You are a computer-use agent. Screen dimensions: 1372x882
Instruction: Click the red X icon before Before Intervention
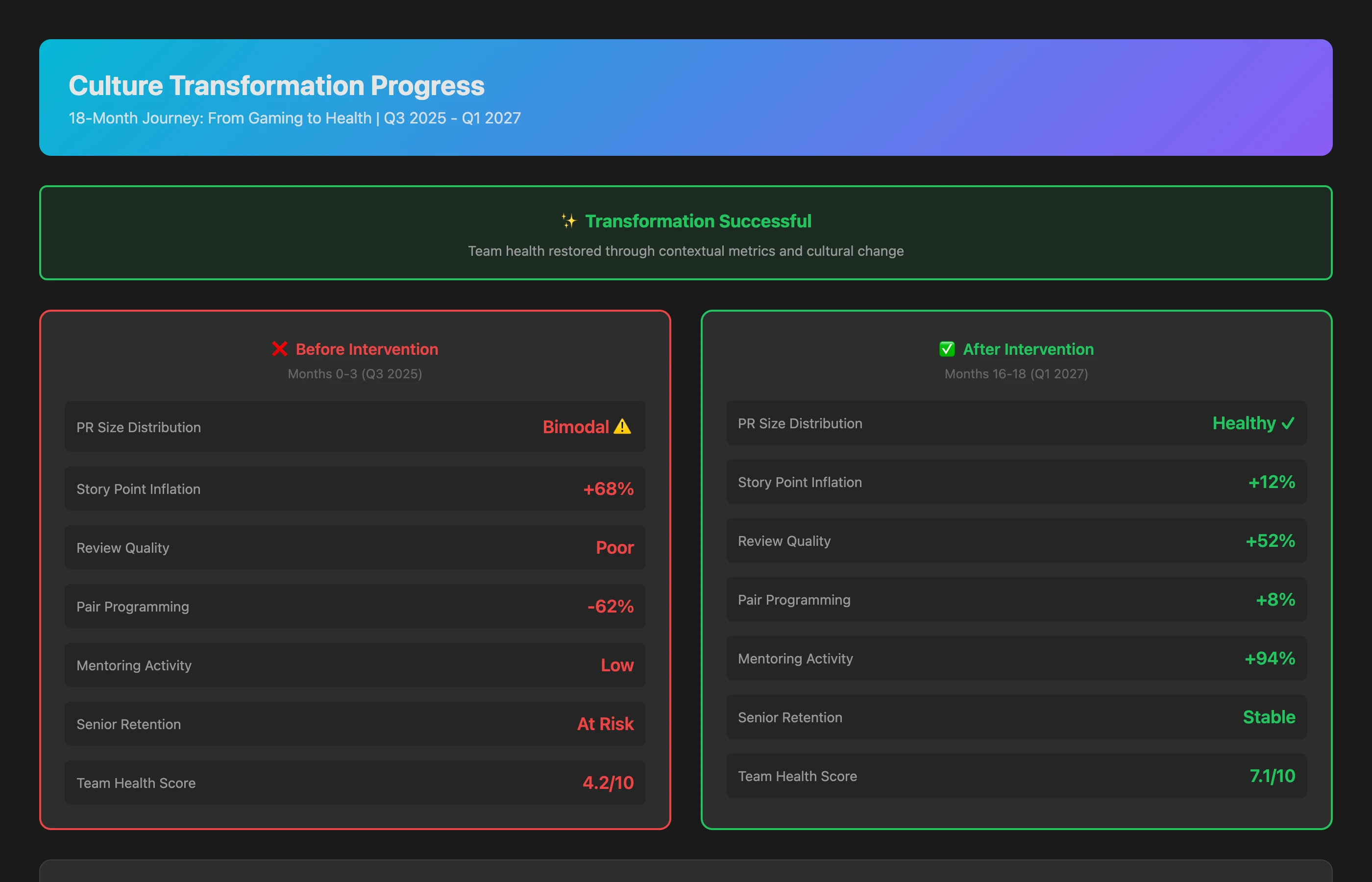coord(279,349)
